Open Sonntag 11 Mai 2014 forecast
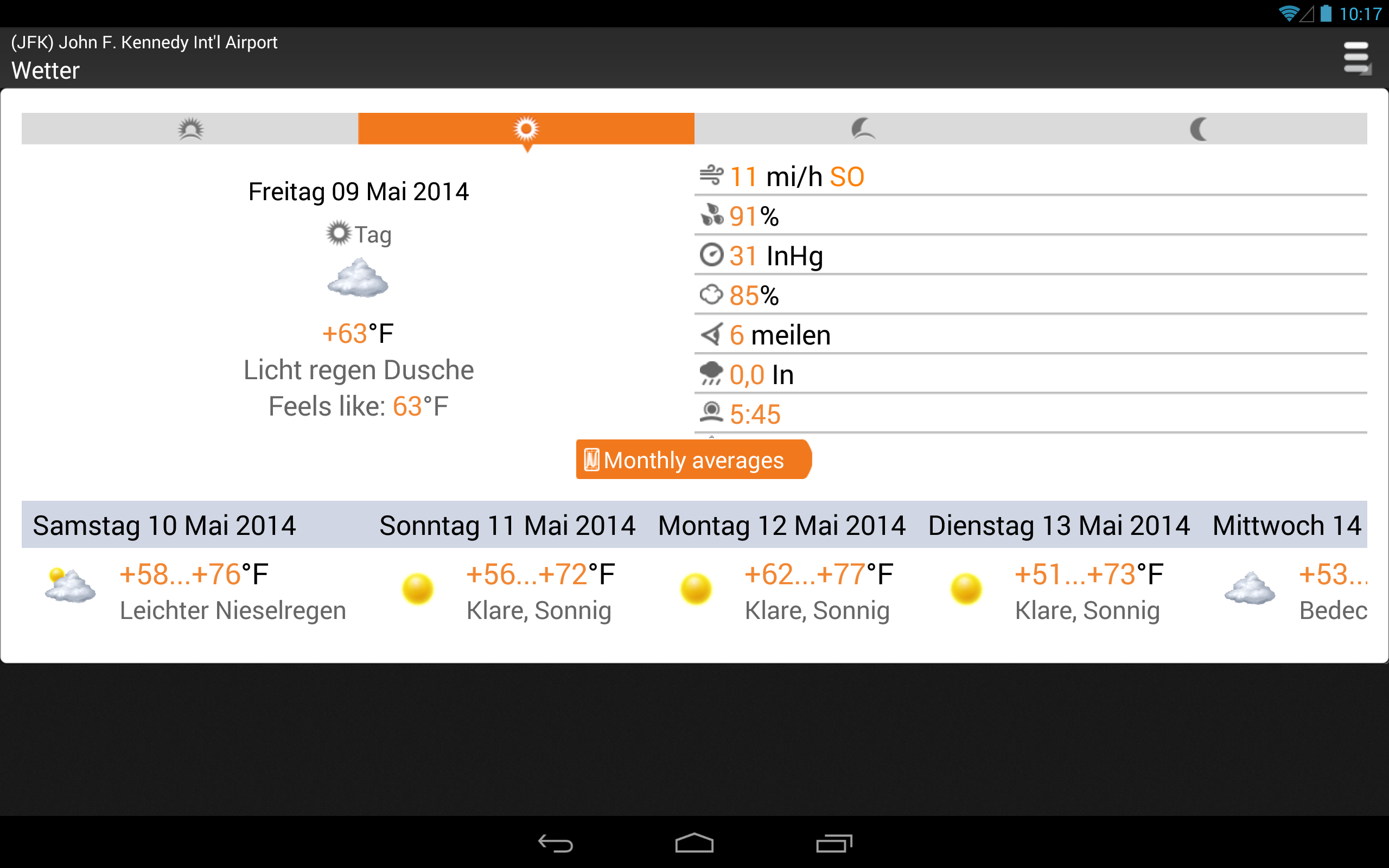Screen dimensions: 1389x868 [x=507, y=525]
